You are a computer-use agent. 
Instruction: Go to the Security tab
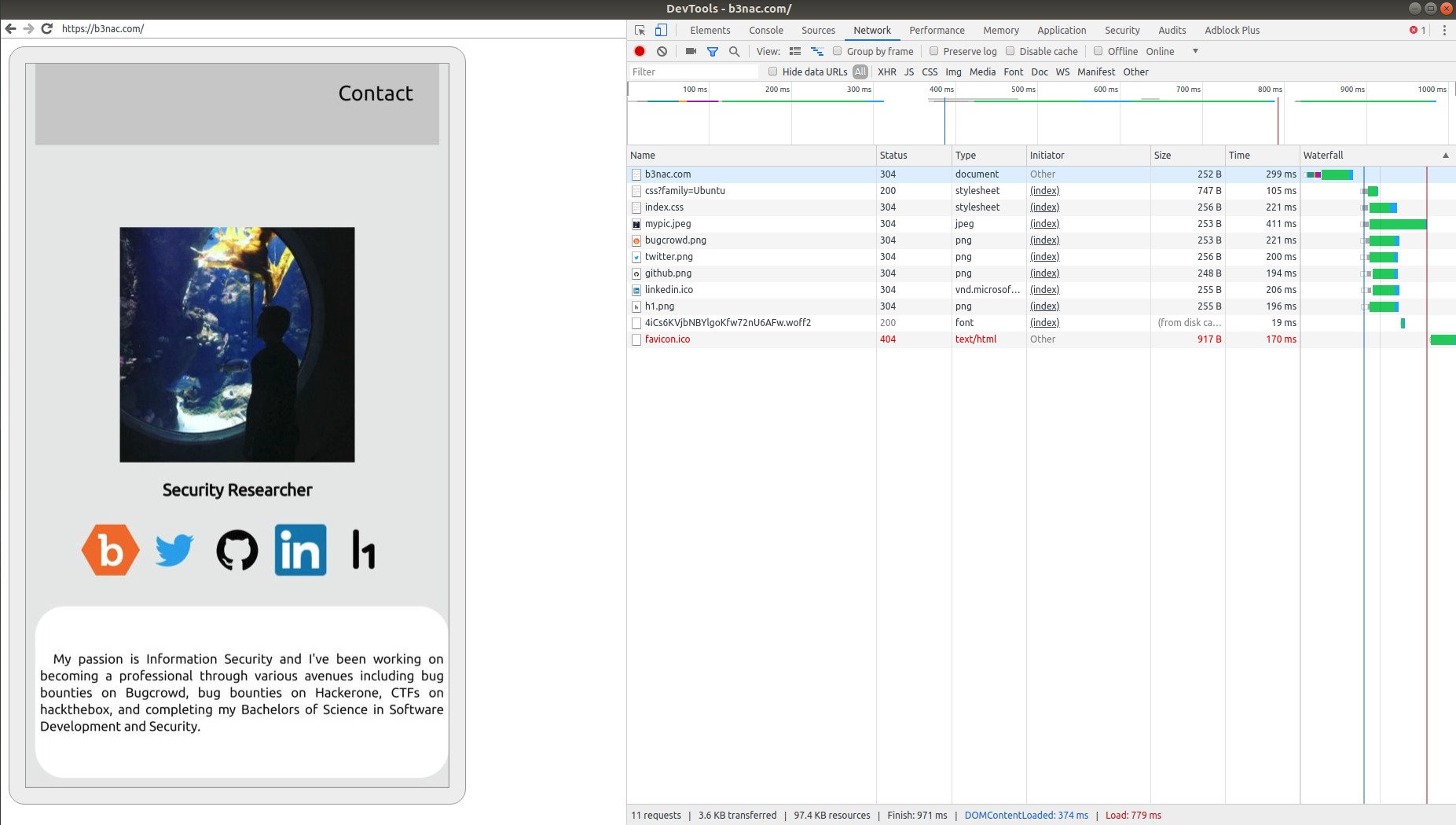pyautogui.click(x=1122, y=30)
